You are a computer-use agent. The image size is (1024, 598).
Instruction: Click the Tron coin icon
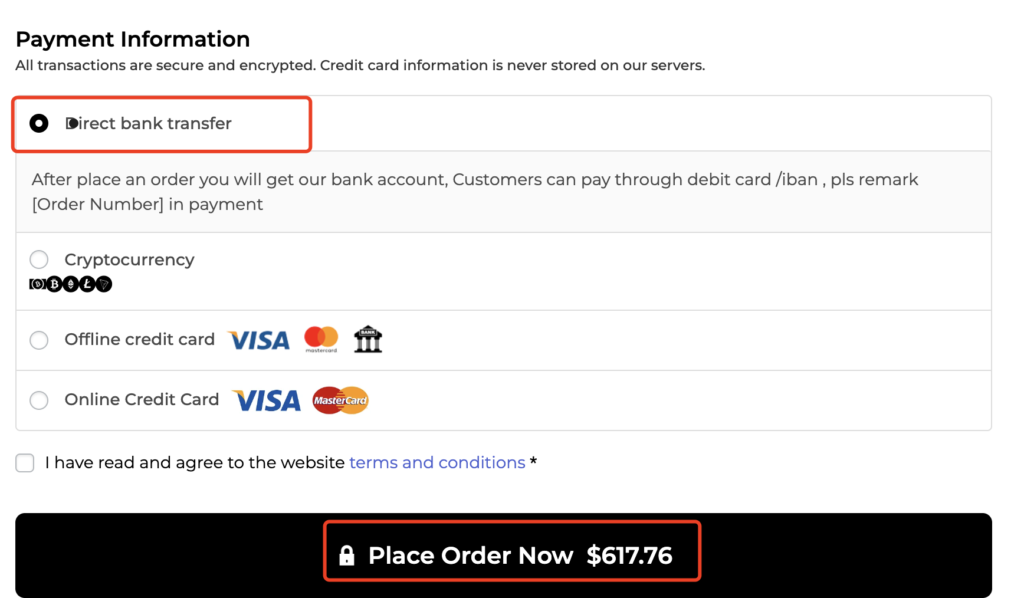104,284
